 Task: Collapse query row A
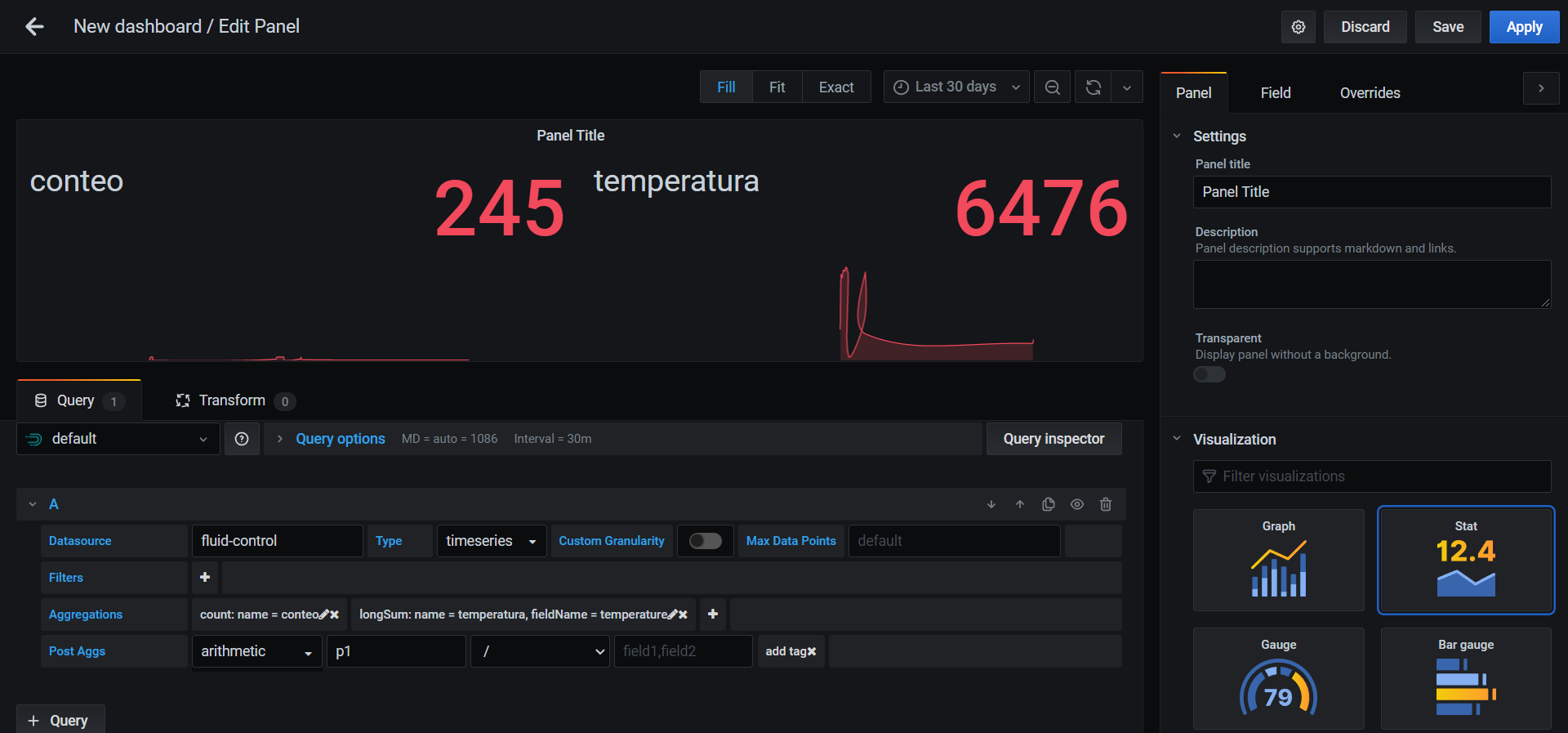coord(33,504)
